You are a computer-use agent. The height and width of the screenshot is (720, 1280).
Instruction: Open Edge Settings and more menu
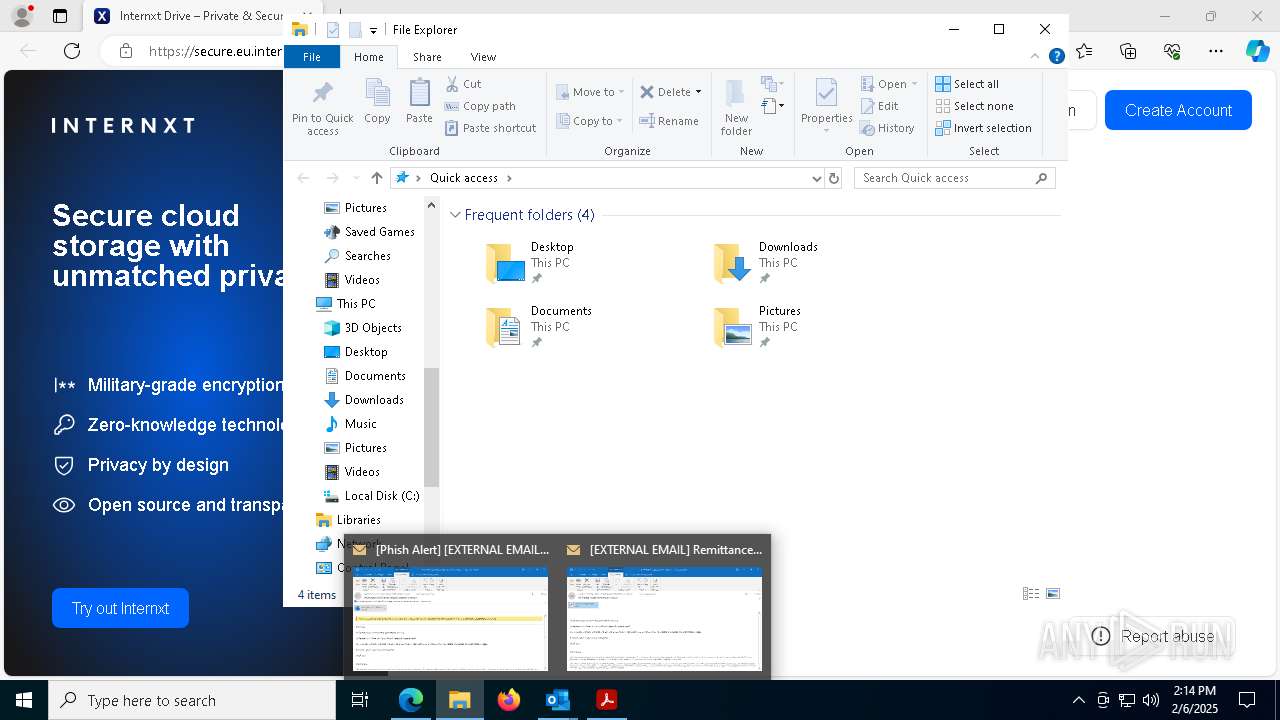(1216, 51)
